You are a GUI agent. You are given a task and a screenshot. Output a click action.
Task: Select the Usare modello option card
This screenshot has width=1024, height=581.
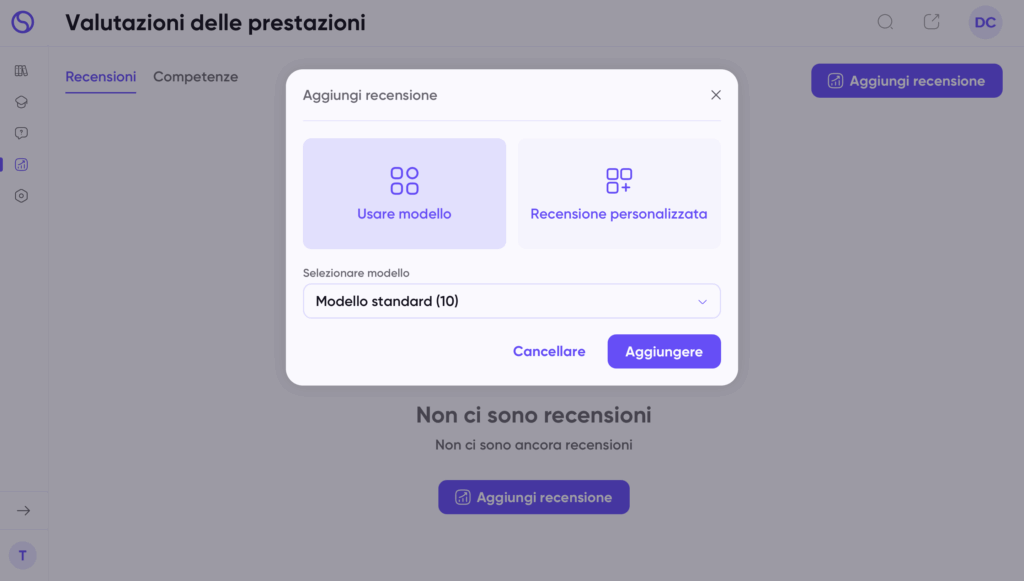(404, 193)
